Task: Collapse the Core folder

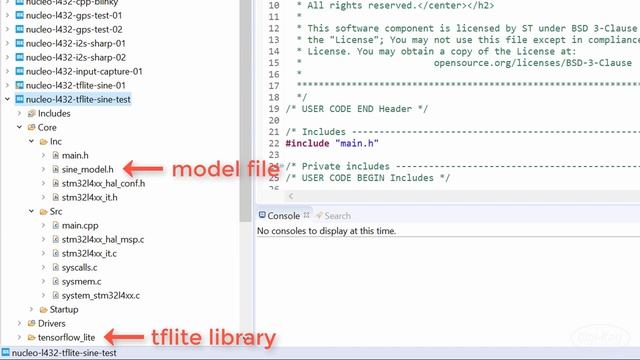Action: [19, 127]
